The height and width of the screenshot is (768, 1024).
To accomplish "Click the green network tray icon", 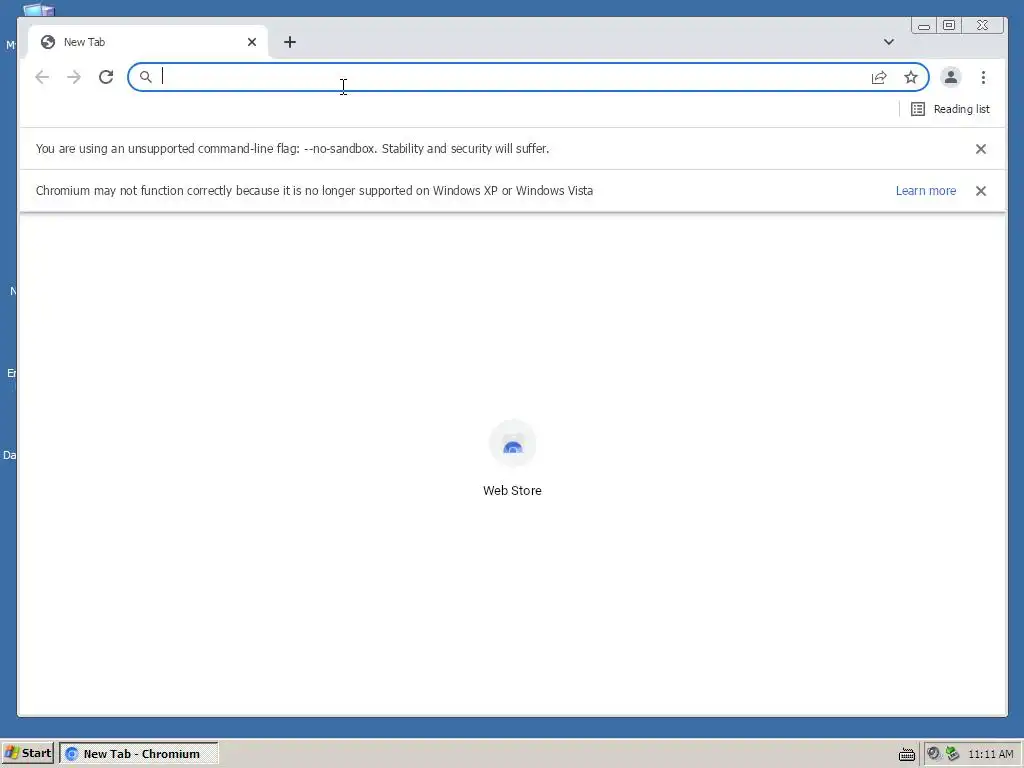I will click(953, 754).
